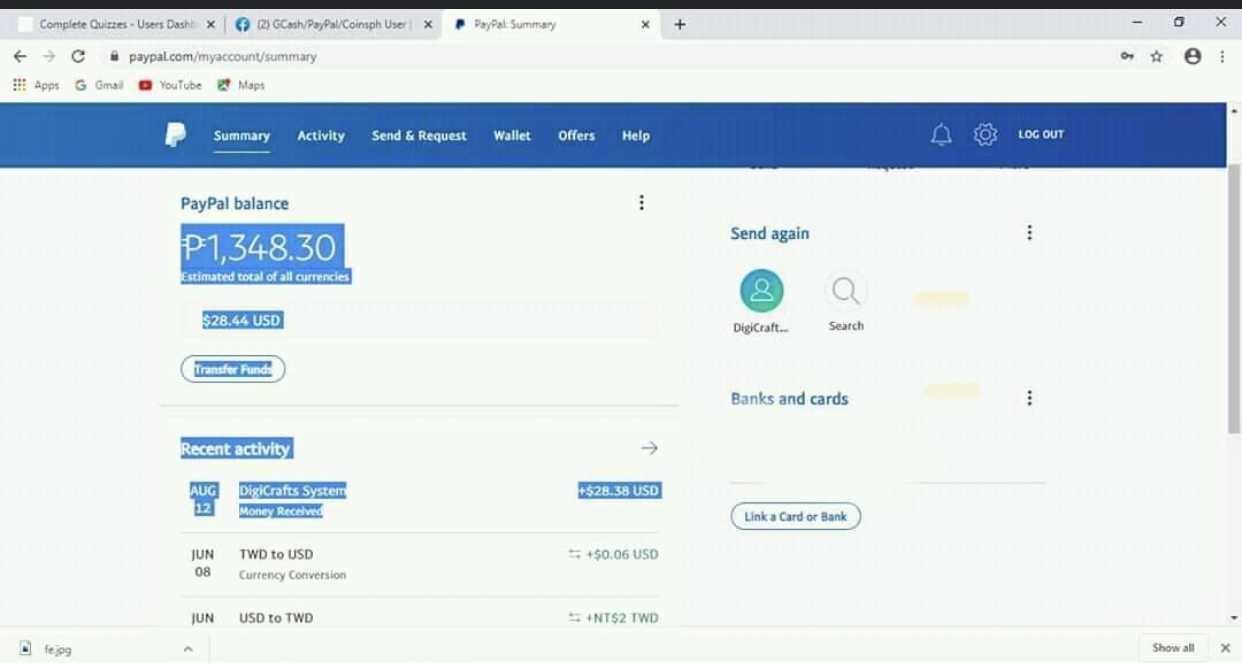Close the Complete Quizzes tab
The height and width of the screenshot is (663, 1242).
[211, 24]
